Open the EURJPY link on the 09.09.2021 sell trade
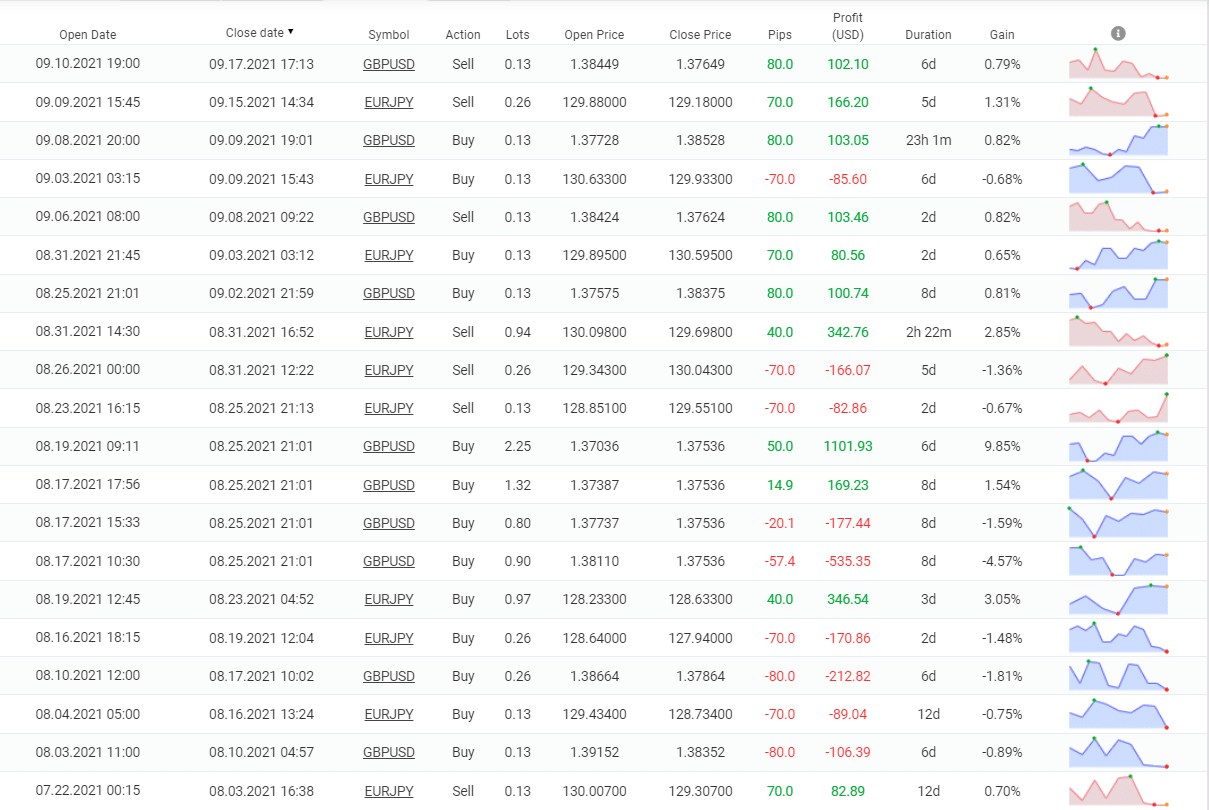 (x=389, y=101)
